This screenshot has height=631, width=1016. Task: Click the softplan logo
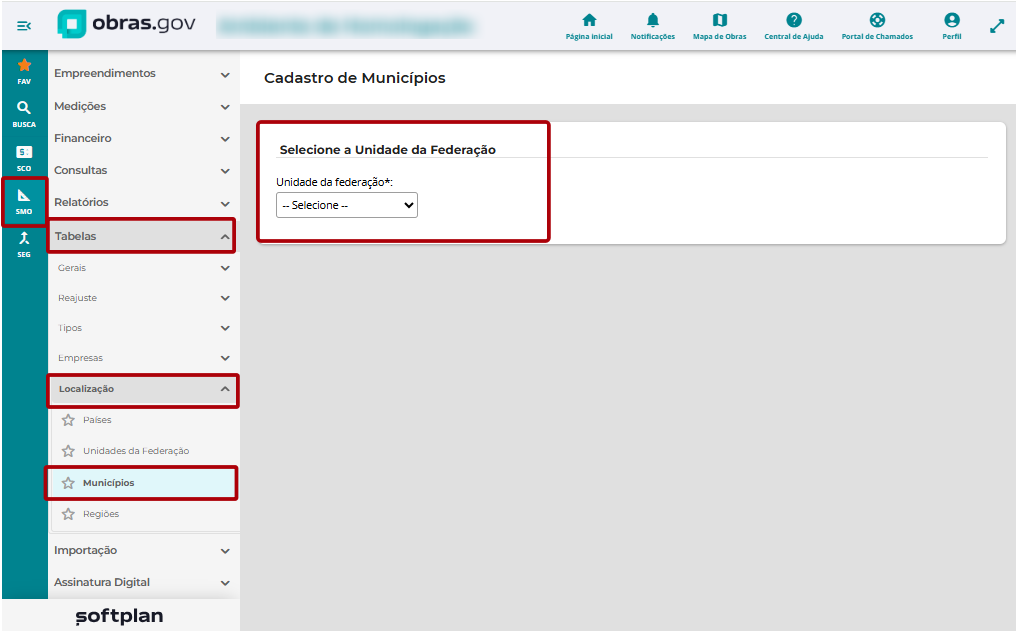[x=119, y=616]
